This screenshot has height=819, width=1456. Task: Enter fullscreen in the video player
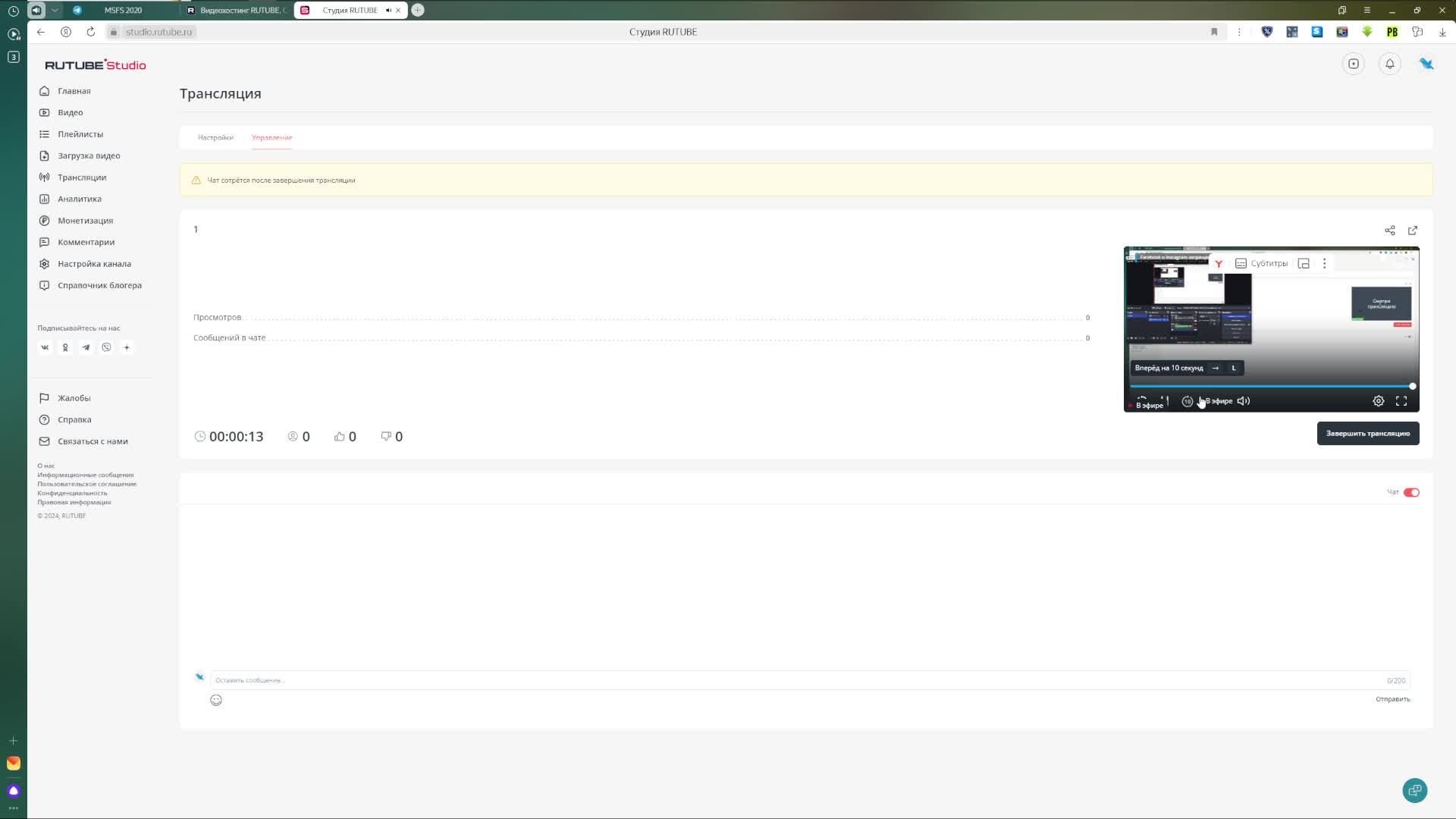click(1401, 401)
